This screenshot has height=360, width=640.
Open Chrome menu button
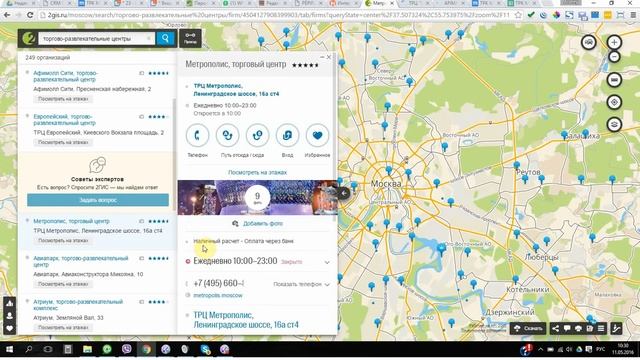[633, 15]
